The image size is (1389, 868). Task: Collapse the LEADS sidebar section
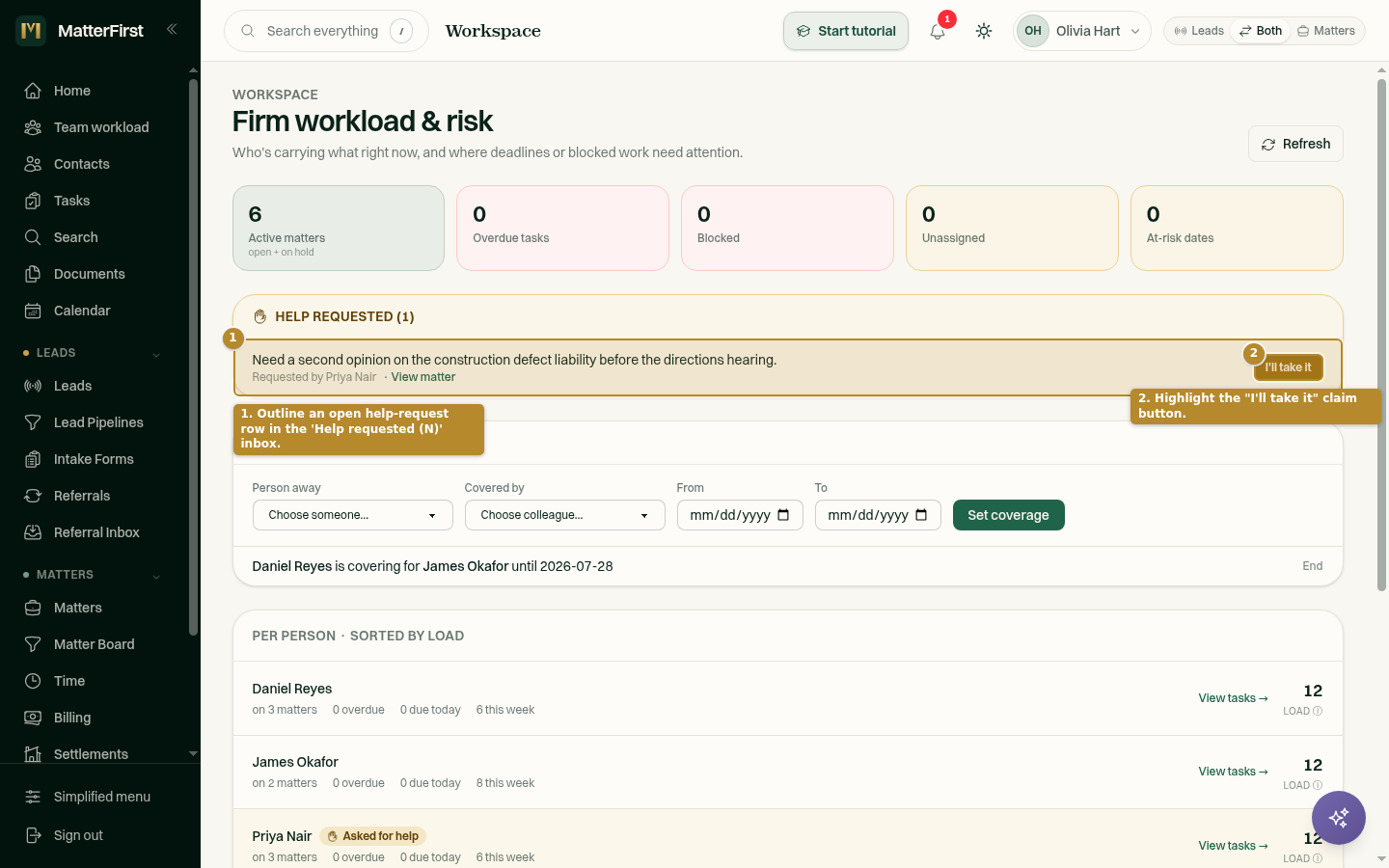[x=156, y=354]
